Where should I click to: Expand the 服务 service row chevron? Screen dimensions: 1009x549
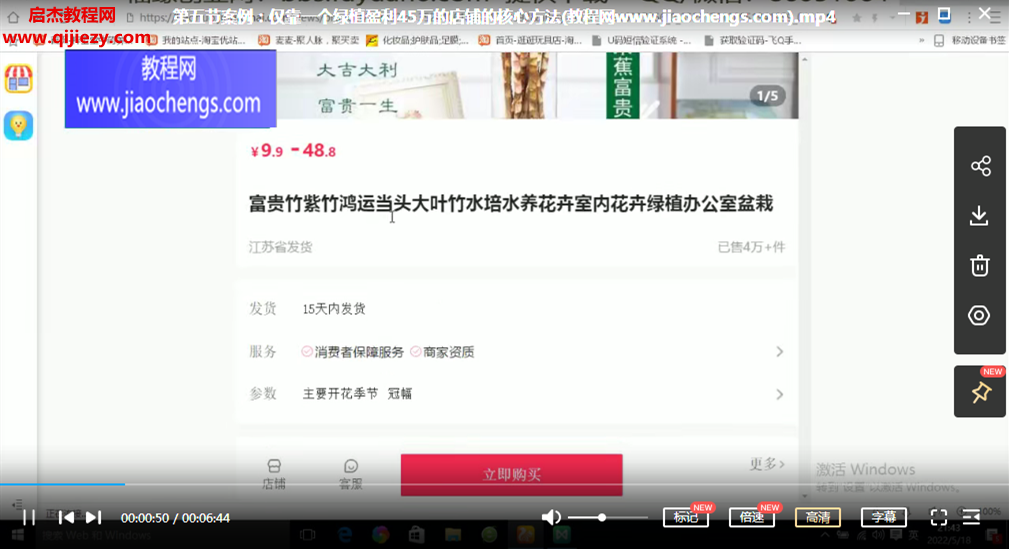(779, 351)
